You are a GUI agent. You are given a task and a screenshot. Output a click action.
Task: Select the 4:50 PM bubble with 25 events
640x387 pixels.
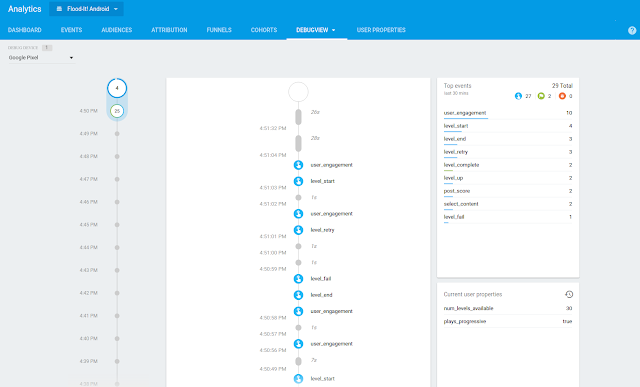pyautogui.click(x=117, y=111)
